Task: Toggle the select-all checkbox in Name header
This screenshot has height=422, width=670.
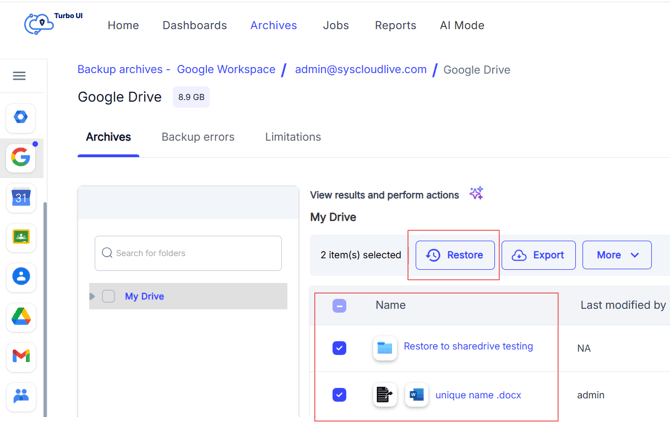Action: click(339, 305)
